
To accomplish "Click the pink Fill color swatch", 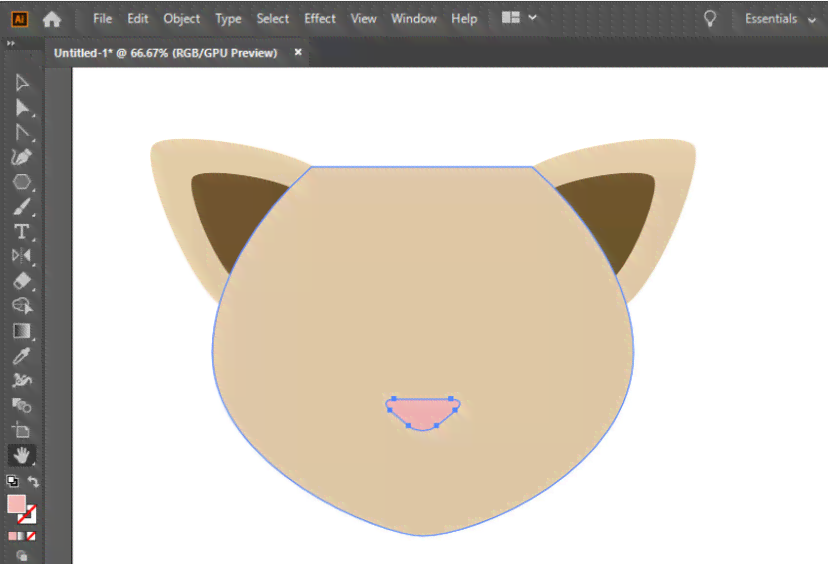I will tap(16, 504).
